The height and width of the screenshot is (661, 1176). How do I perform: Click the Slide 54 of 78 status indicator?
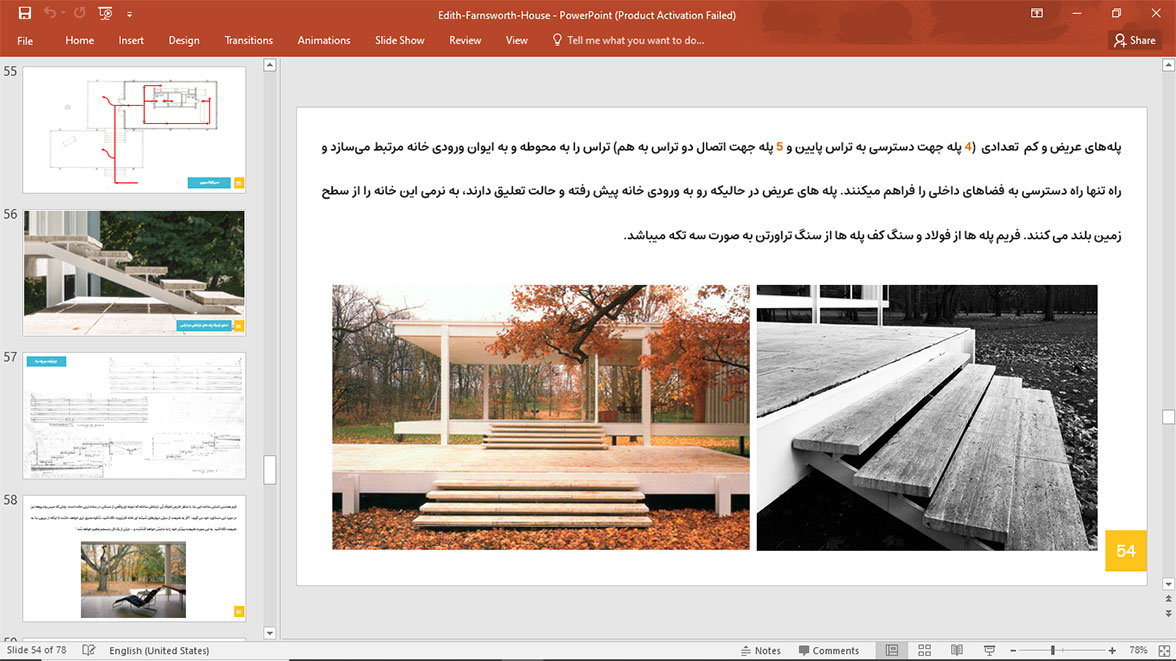(36, 650)
